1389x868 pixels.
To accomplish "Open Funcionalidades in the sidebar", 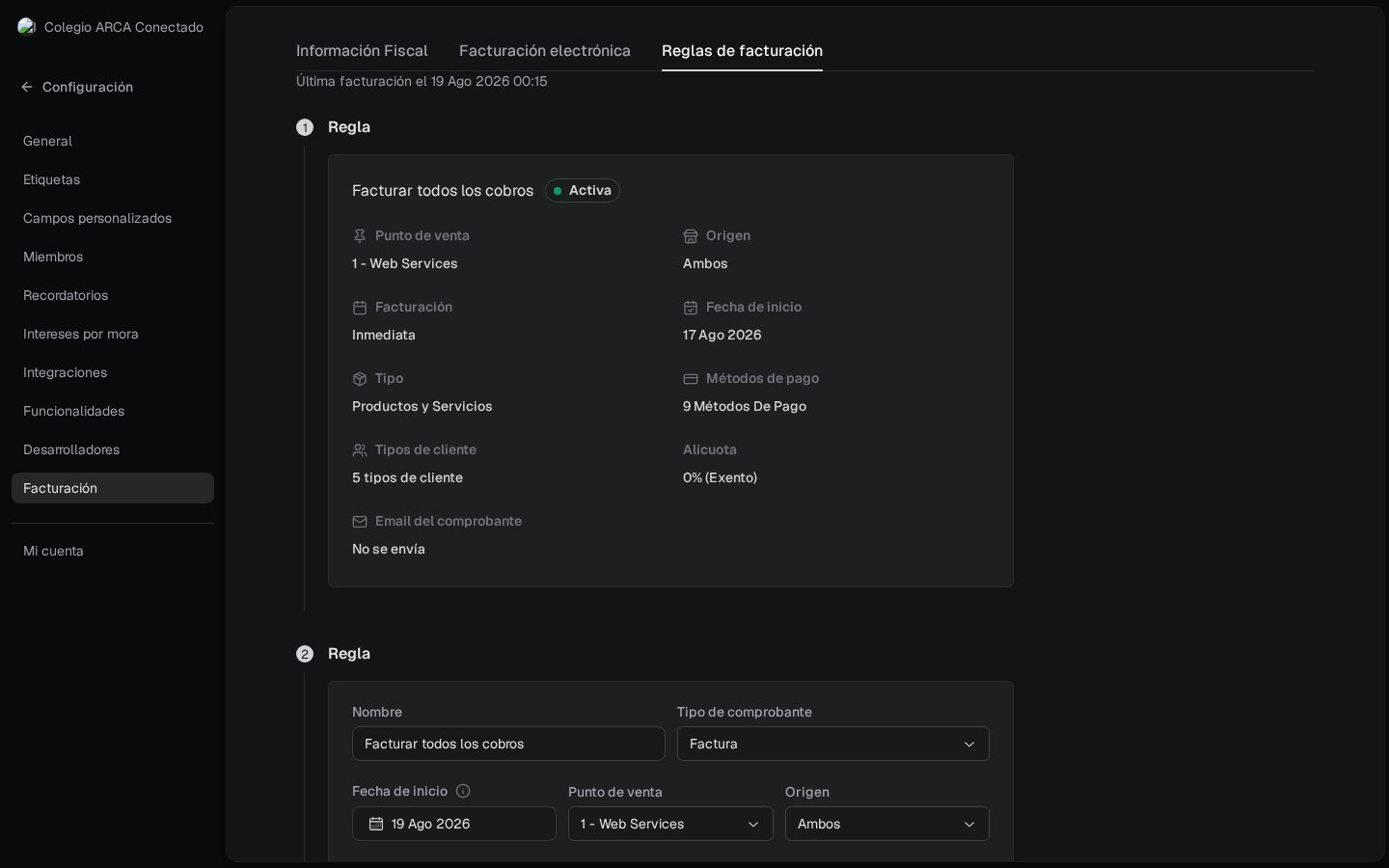I will click(113, 411).
